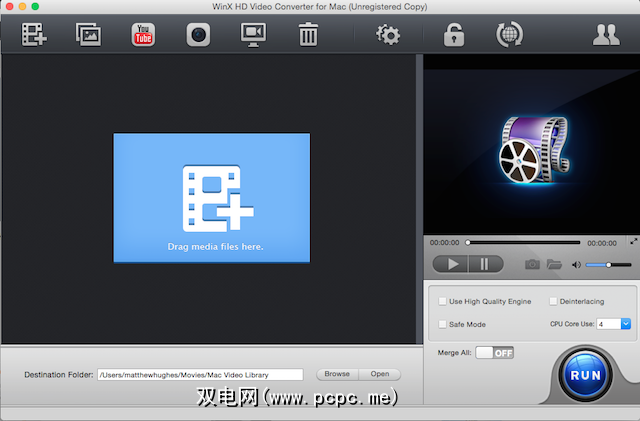Launch the camera video recorder
640x421 pixels.
(x=198, y=35)
